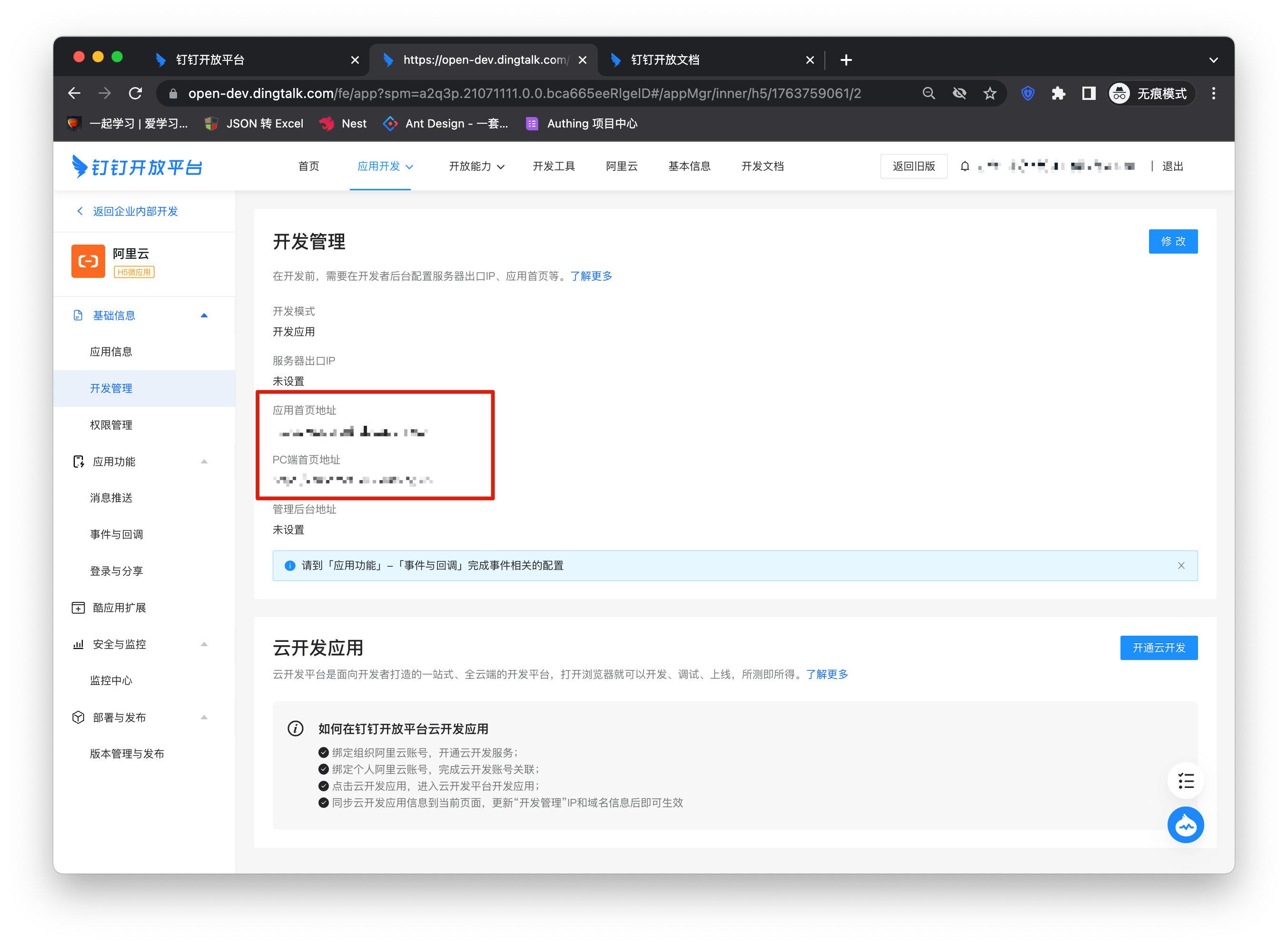Click the notification bell icon
This screenshot has width=1288, height=944.
(964, 166)
